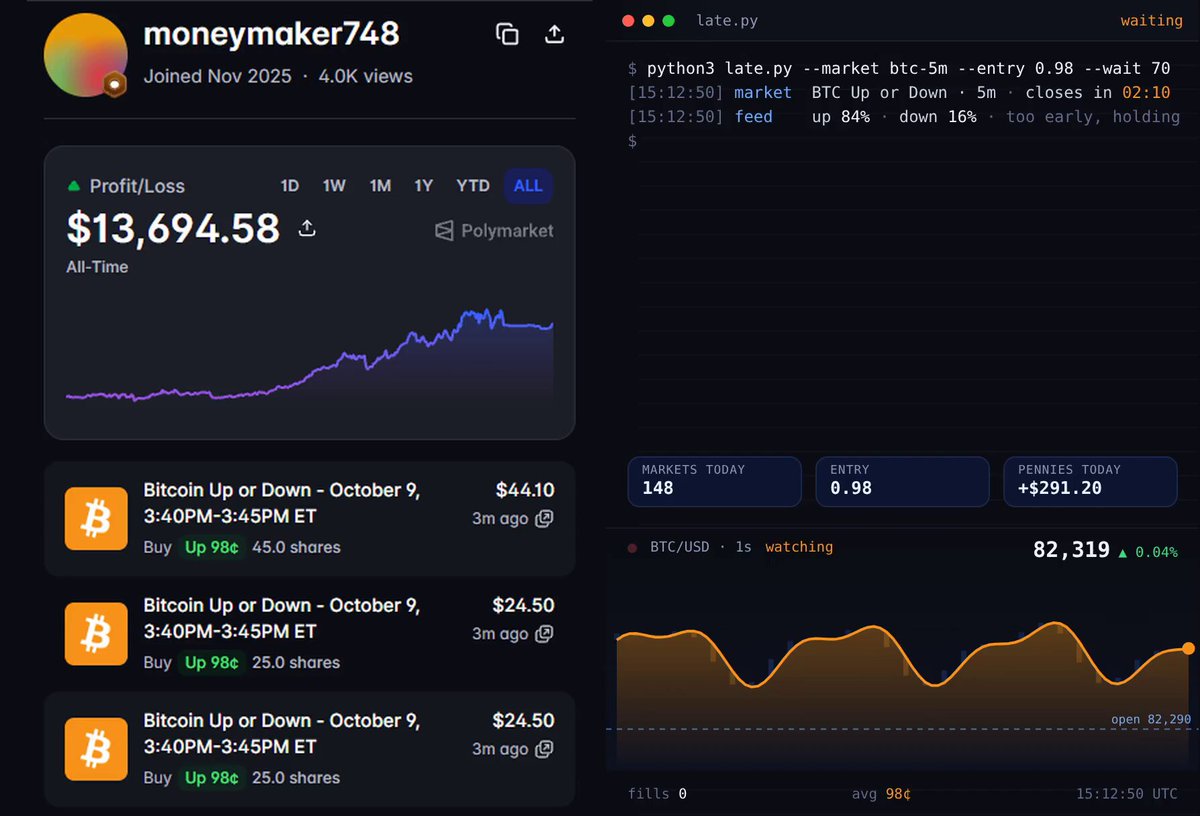Open the Bitcoin icon of the $44.10 trade
Image resolution: width=1200 pixels, height=816 pixels.
pos(96,518)
